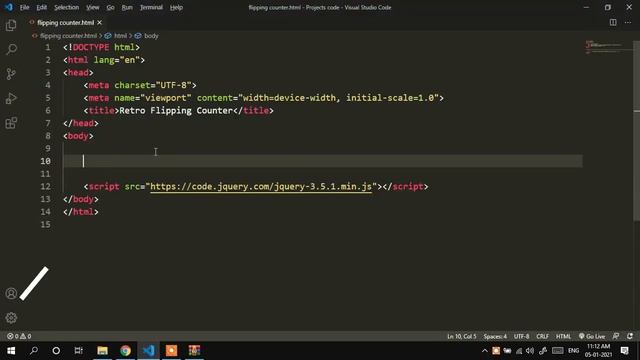
Task: Open the Go menu
Action: (x=111, y=7)
